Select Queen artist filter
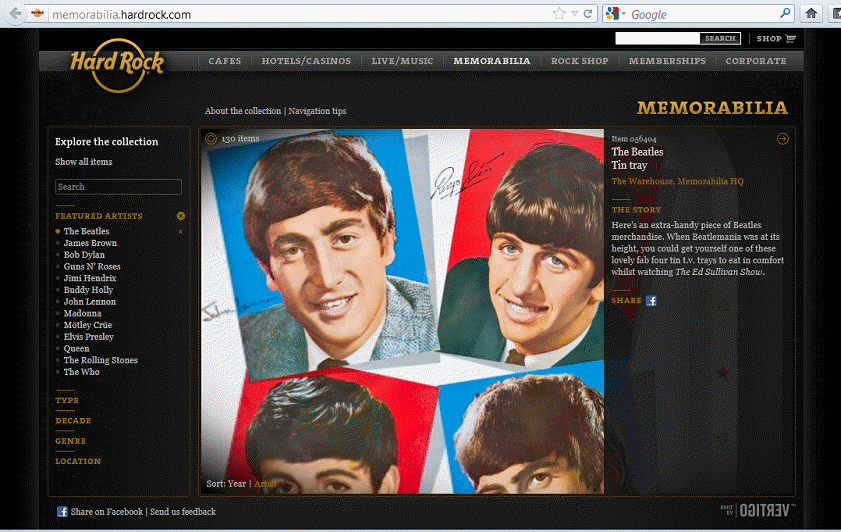The width and height of the screenshot is (841, 532). tap(76, 349)
